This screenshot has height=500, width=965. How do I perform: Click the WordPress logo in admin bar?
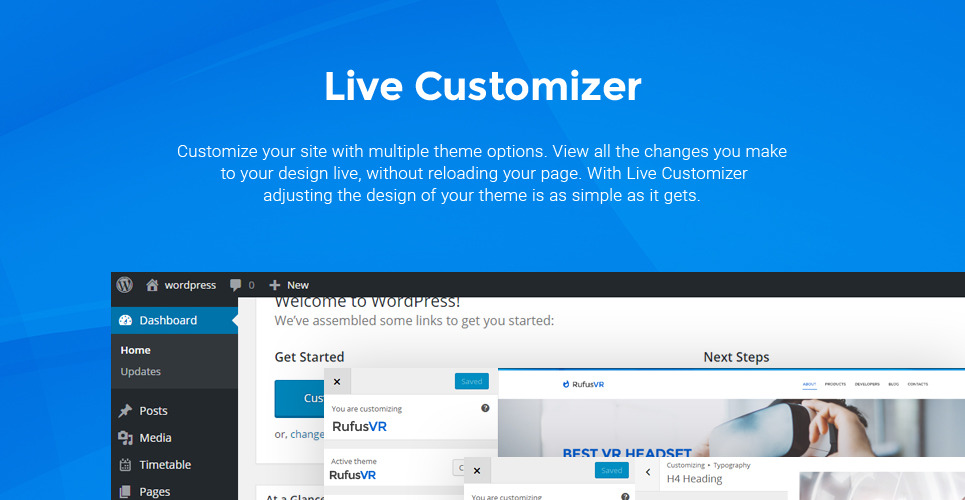click(124, 285)
